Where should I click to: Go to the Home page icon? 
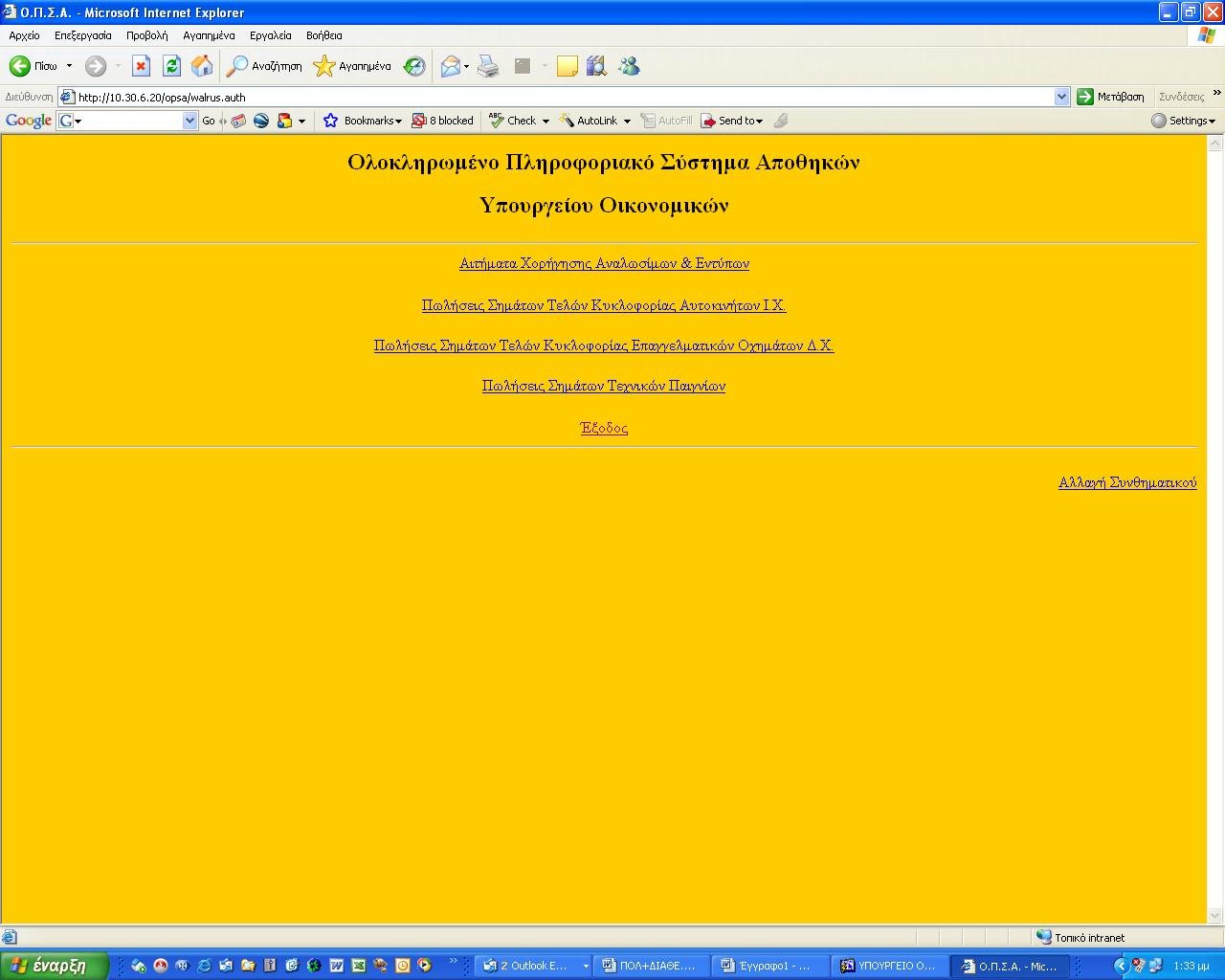[202, 66]
